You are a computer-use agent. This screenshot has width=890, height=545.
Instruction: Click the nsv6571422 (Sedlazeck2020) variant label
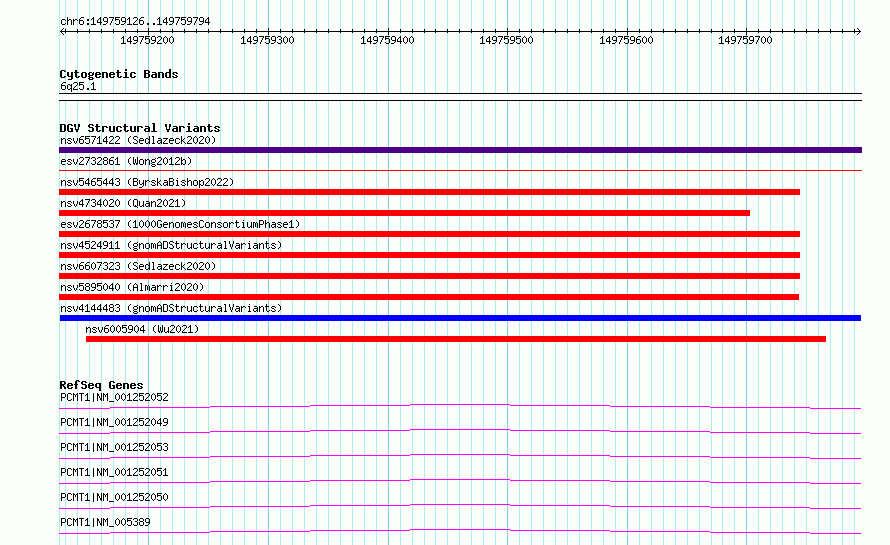click(138, 140)
